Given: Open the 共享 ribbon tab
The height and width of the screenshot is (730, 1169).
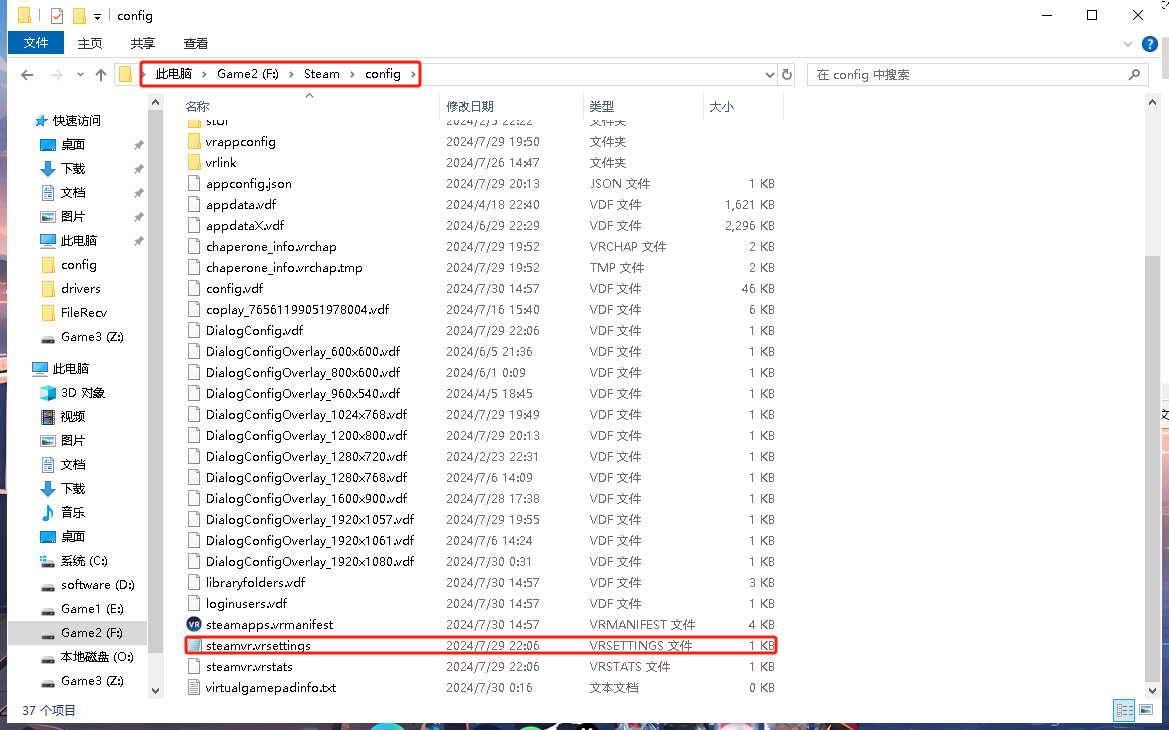Looking at the screenshot, I should (x=142, y=43).
